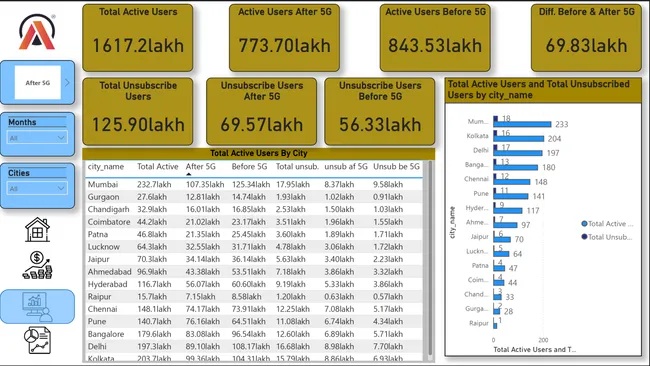Select the Coimbatore row city name
The height and width of the screenshot is (366, 650).
(109, 222)
